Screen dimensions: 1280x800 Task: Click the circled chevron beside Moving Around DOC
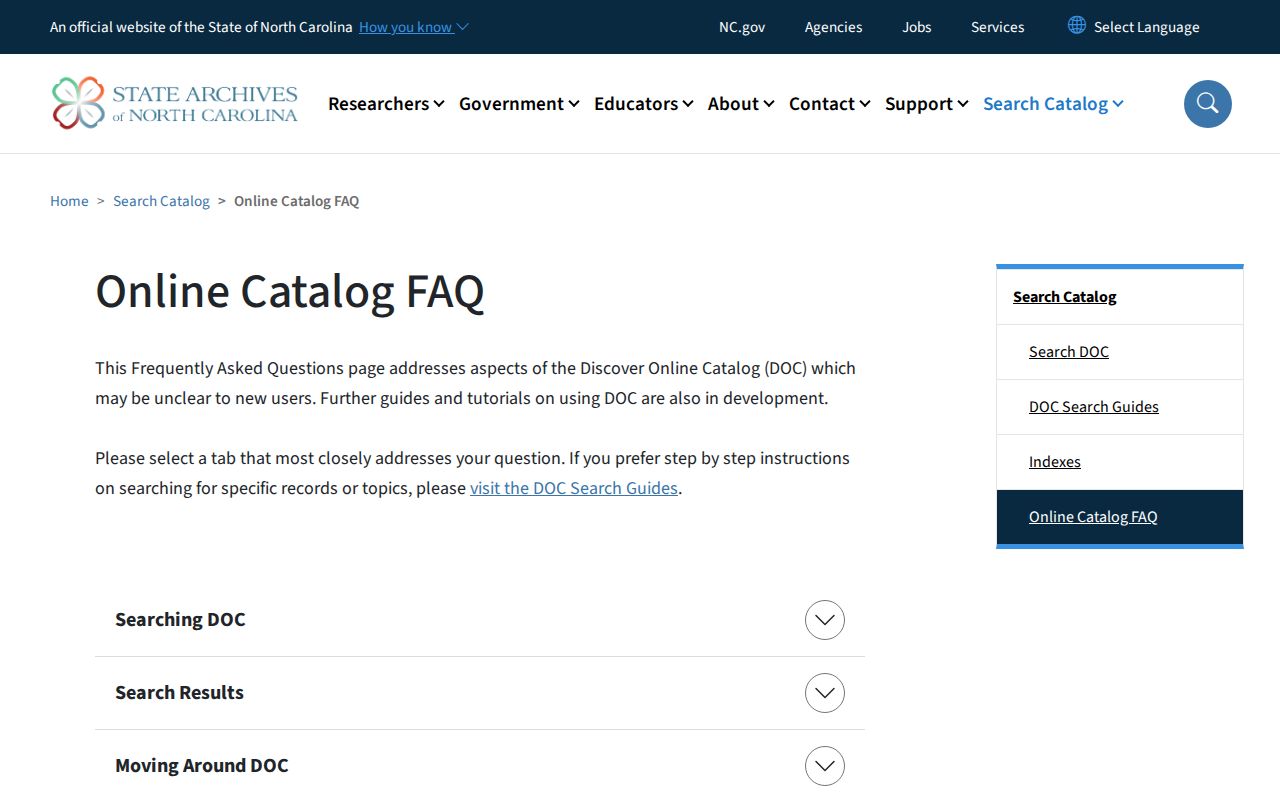click(x=825, y=766)
